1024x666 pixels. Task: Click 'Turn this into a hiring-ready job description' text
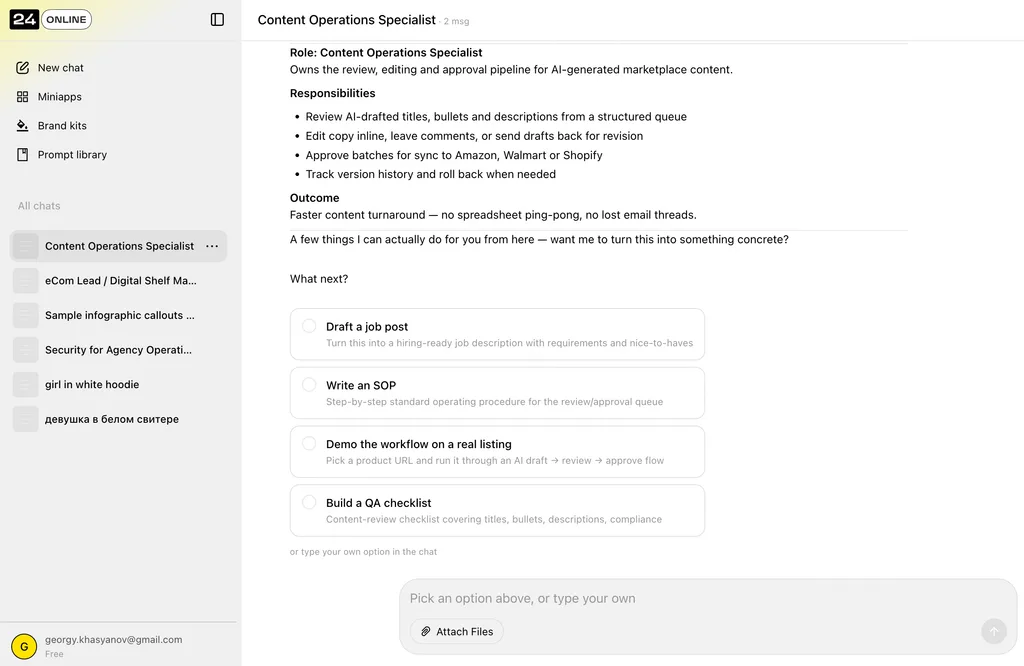(x=509, y=343)
